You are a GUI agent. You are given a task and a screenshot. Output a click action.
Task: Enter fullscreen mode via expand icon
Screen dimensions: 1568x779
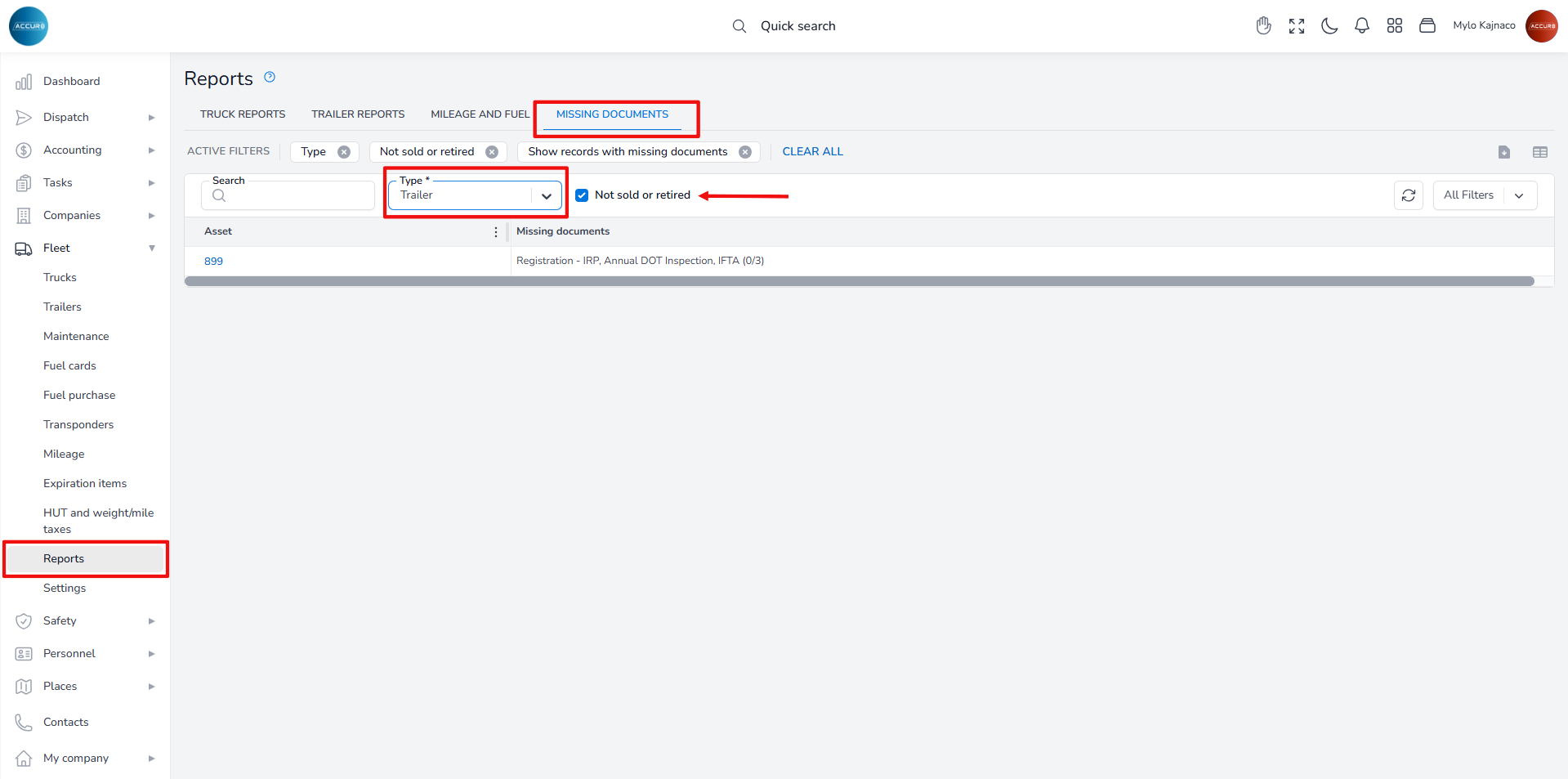[x=1297, y=26]
